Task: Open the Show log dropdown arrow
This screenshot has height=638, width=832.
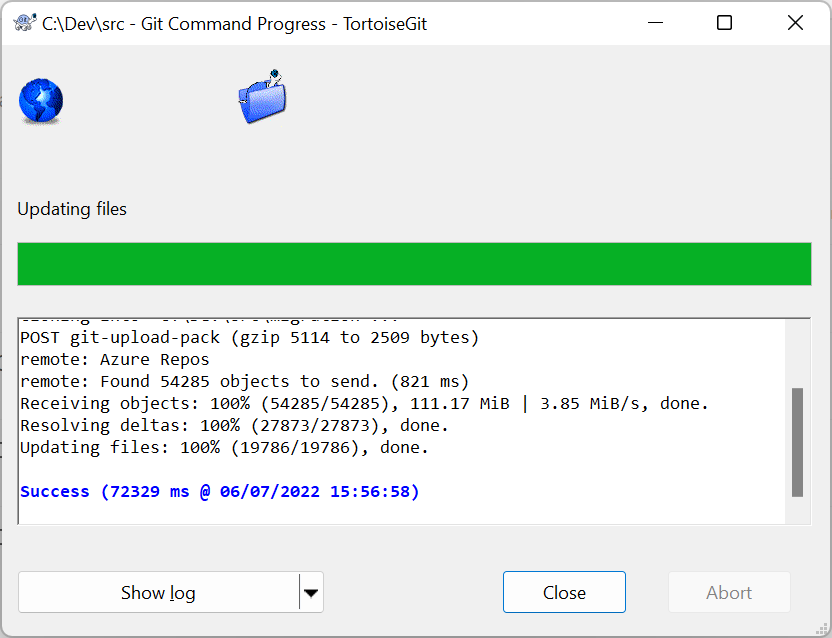Action: (311, 592)
